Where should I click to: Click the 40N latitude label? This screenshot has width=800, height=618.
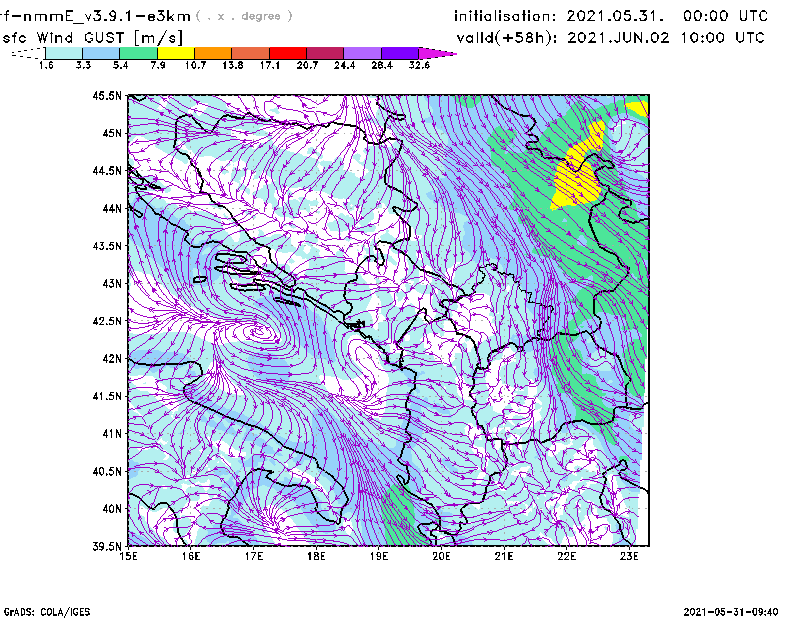pos(112,509)
